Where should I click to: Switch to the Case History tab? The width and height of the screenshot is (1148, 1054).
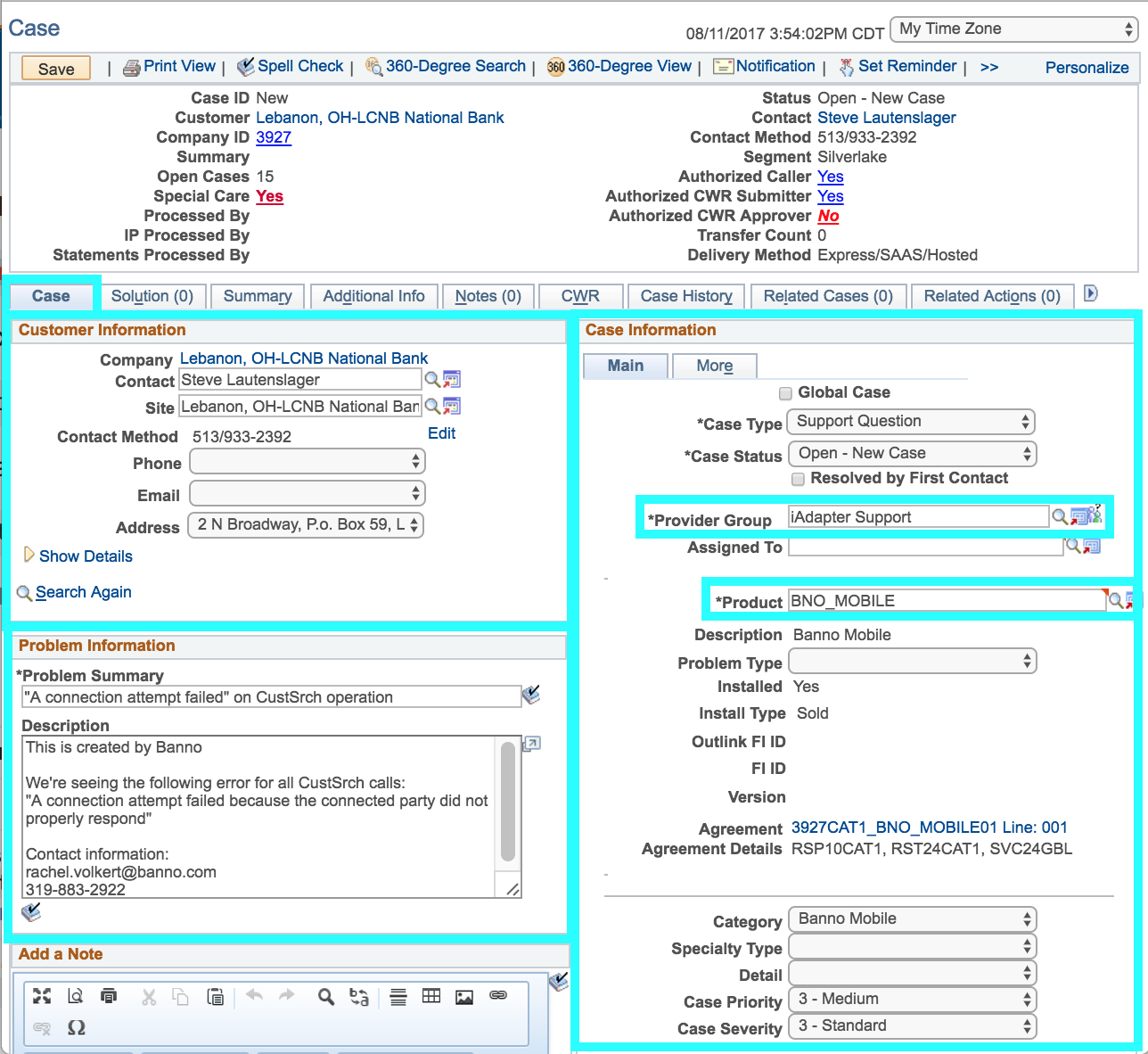(686, 296)
